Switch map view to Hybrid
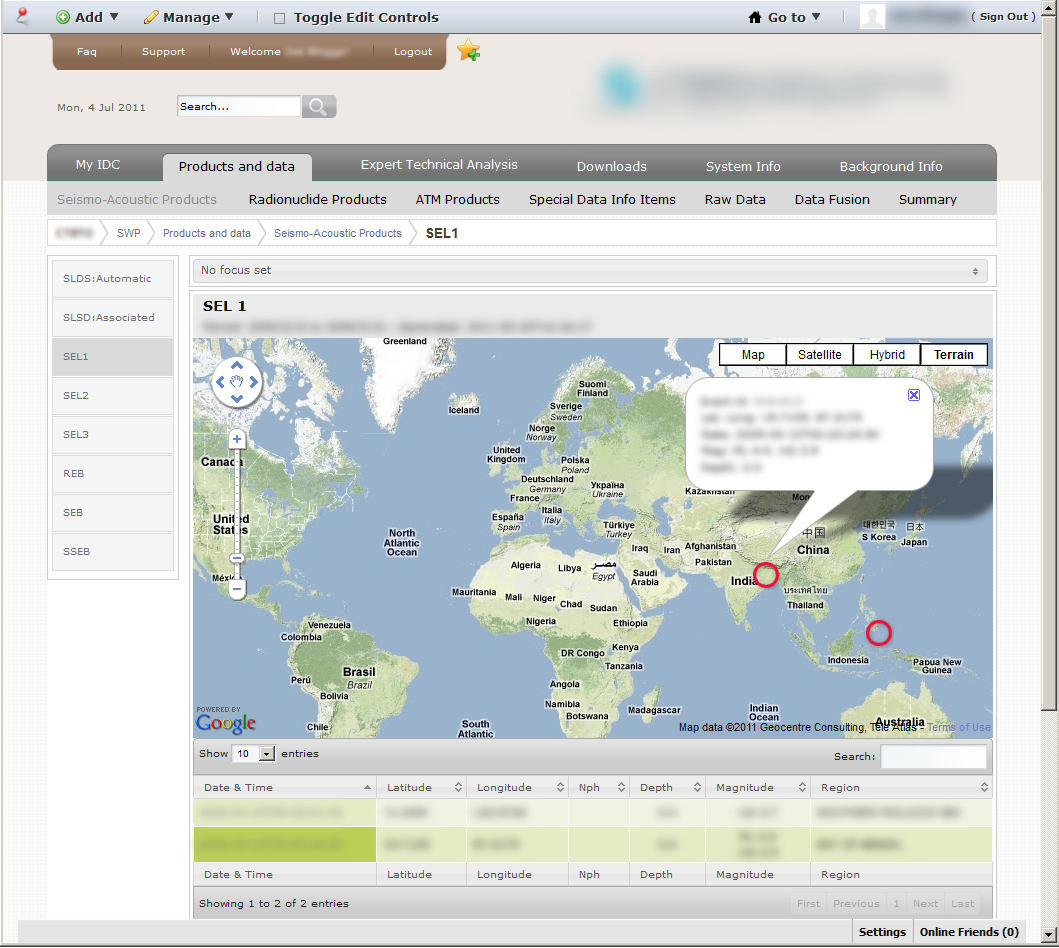Screen dimensions: 1059x948 (887, 355)
